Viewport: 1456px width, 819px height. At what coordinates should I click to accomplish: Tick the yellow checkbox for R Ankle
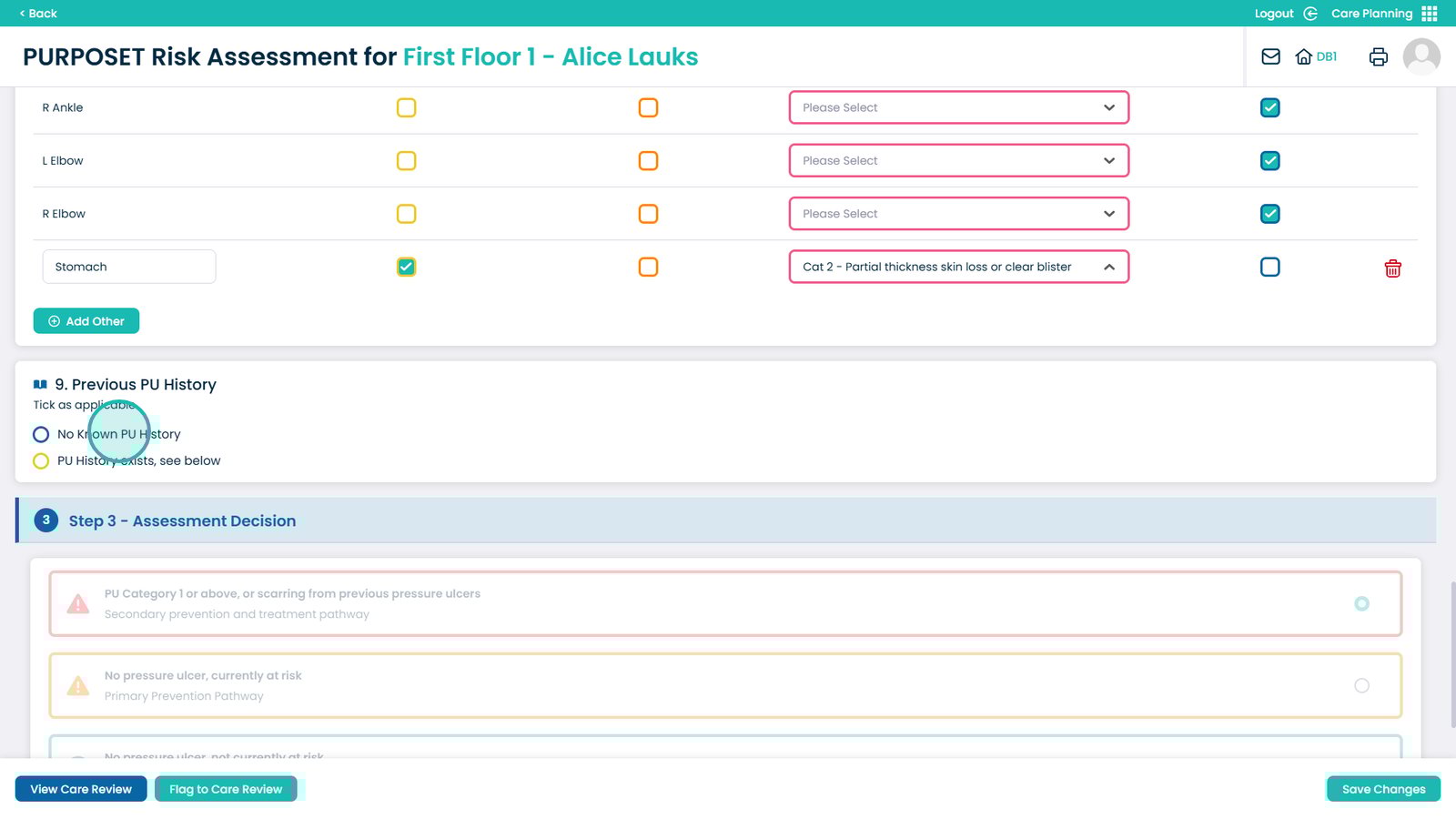[x=406, y=108]
